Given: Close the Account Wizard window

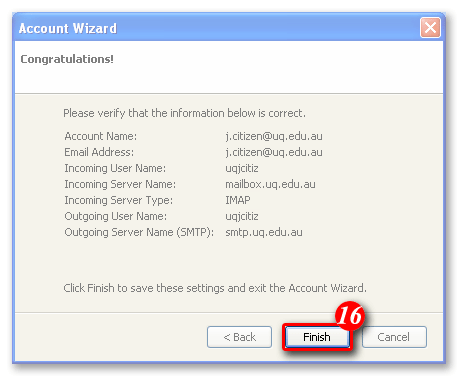Looking at the screenshot, I should click(430, 27).
